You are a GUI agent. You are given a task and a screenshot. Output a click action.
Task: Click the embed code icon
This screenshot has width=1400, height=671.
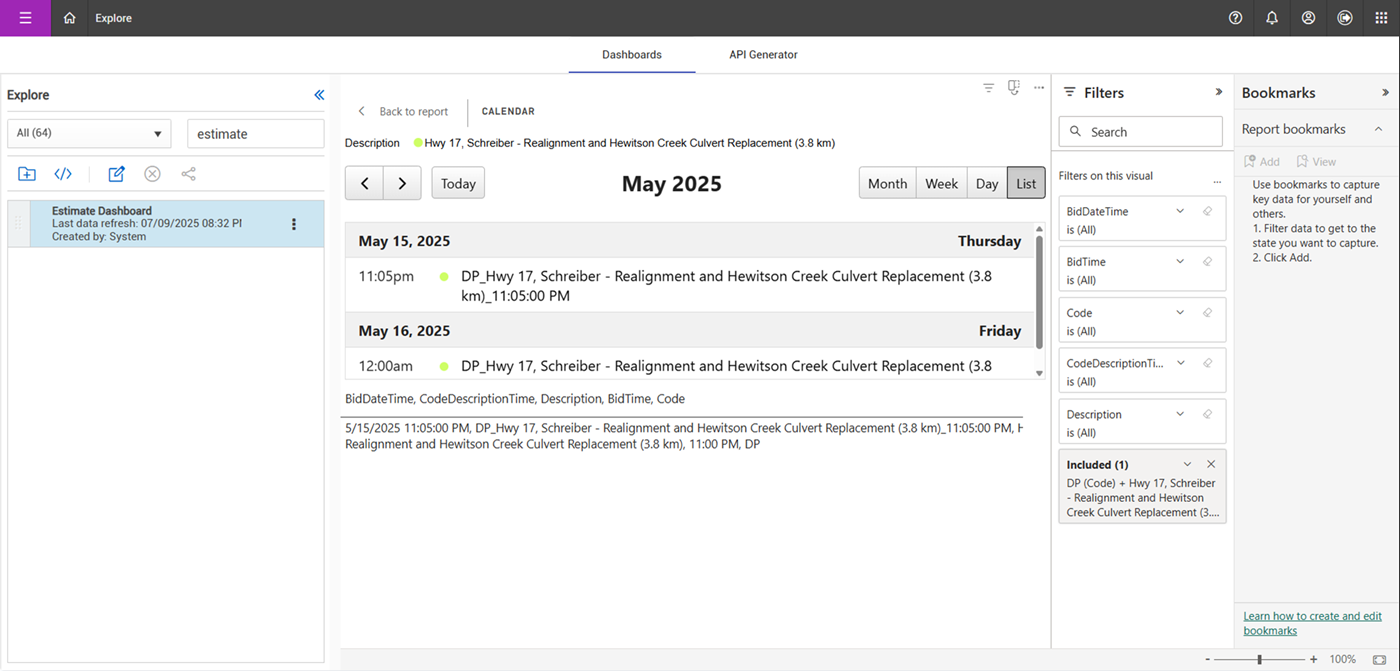tap(63, 174)
